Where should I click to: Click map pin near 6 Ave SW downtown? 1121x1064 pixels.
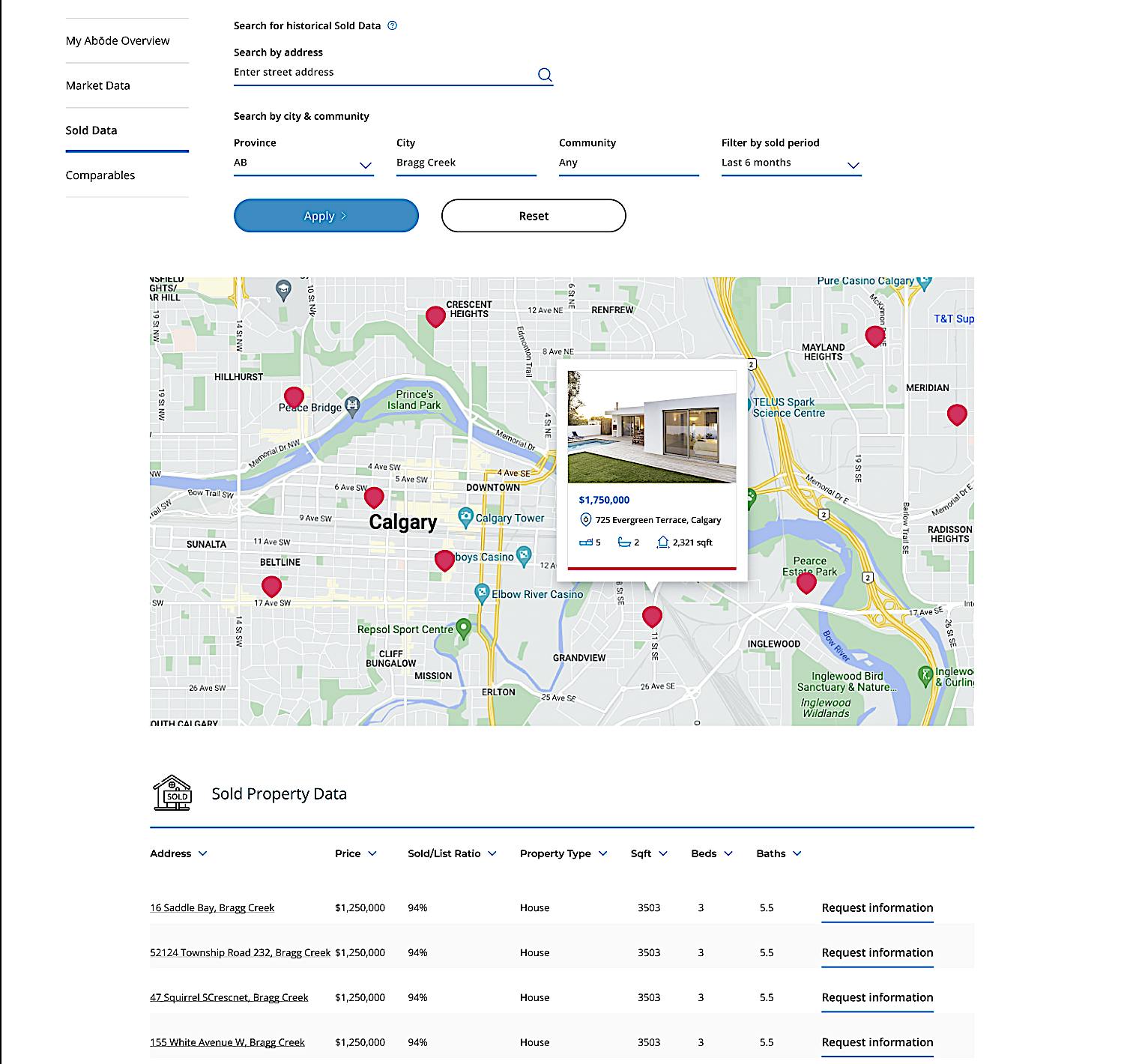(374, 498)
